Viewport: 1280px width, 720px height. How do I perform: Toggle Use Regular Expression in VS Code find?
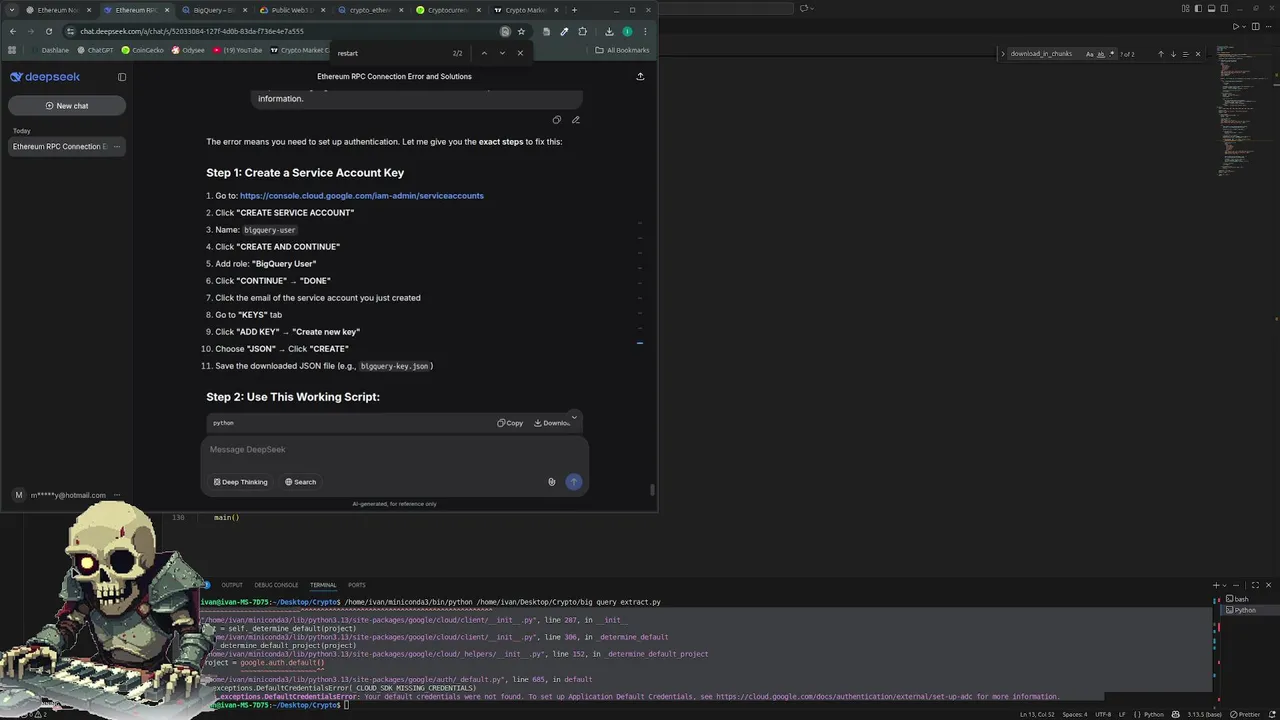point(1111,54)
